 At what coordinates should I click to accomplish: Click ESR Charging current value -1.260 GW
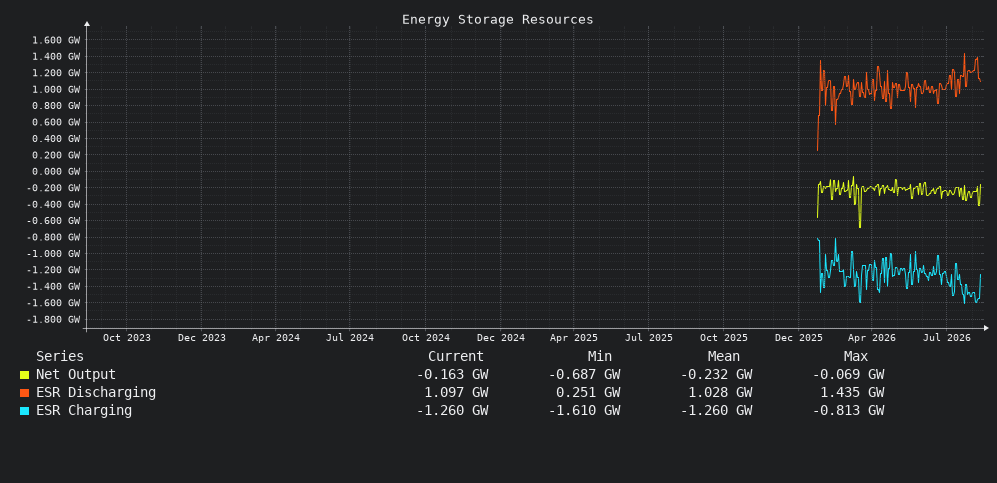point(453,411)
